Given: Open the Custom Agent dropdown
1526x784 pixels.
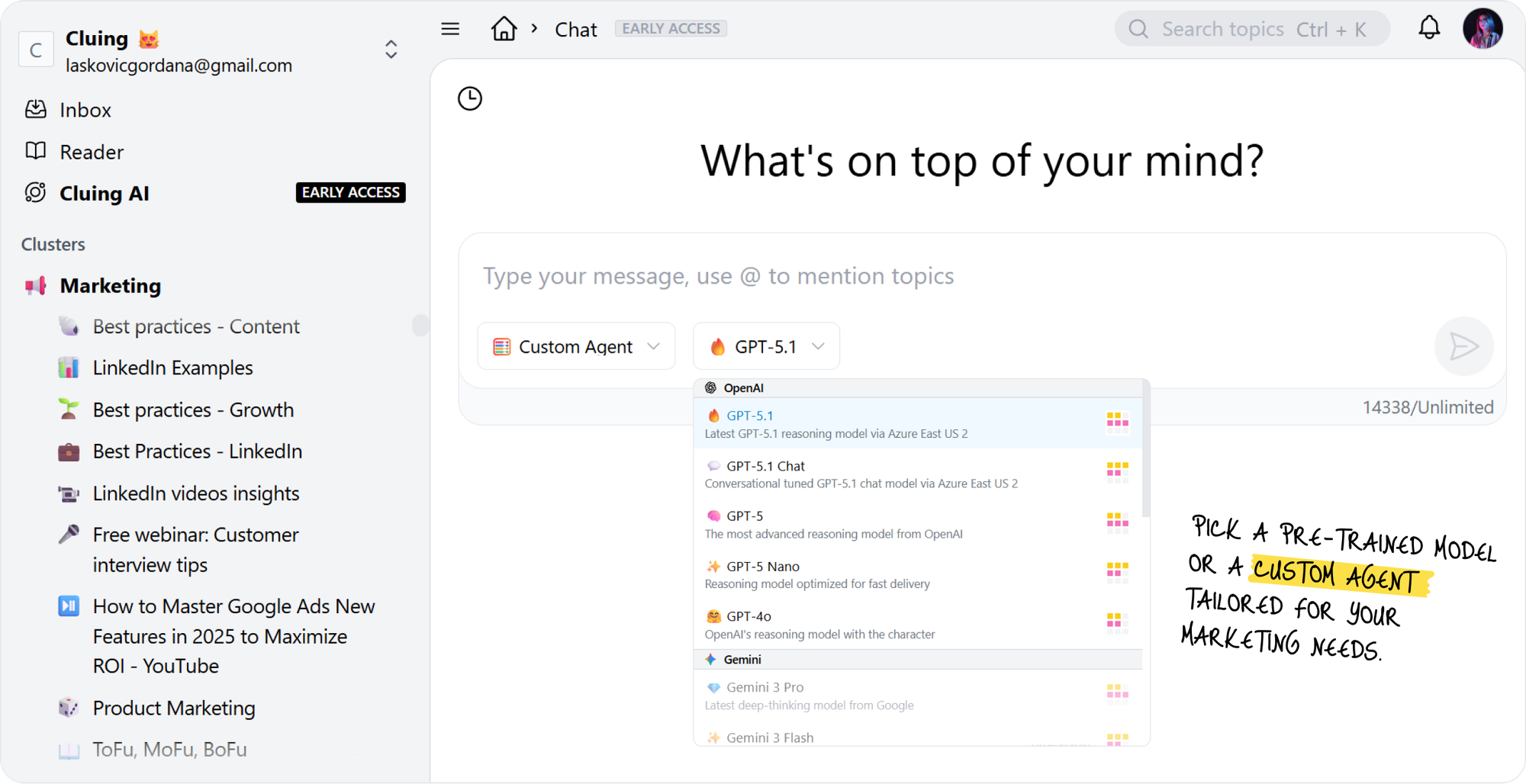Looking at the screenshot, I should pyautogui.click(x=576, y=346).
